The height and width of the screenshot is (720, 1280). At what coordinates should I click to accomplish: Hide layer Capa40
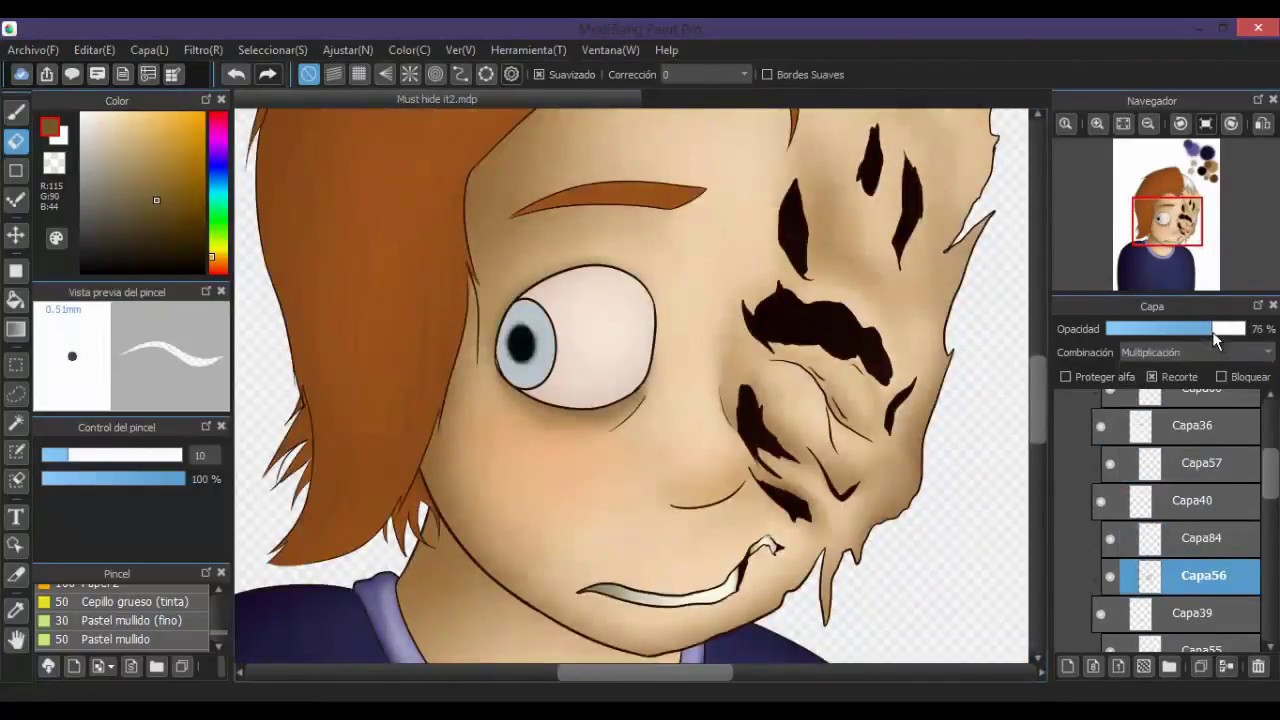(x=1101, y=501)
